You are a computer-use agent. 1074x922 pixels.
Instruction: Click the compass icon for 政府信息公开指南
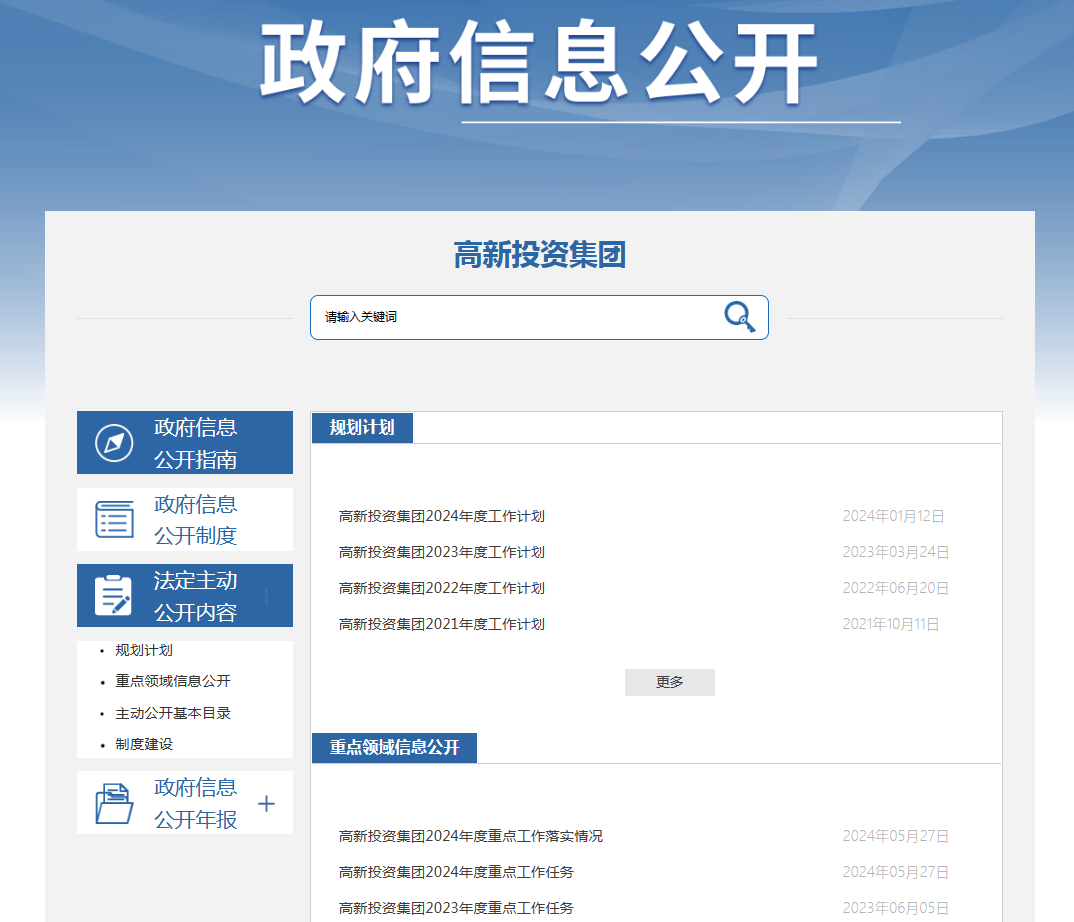click(114, 443)
